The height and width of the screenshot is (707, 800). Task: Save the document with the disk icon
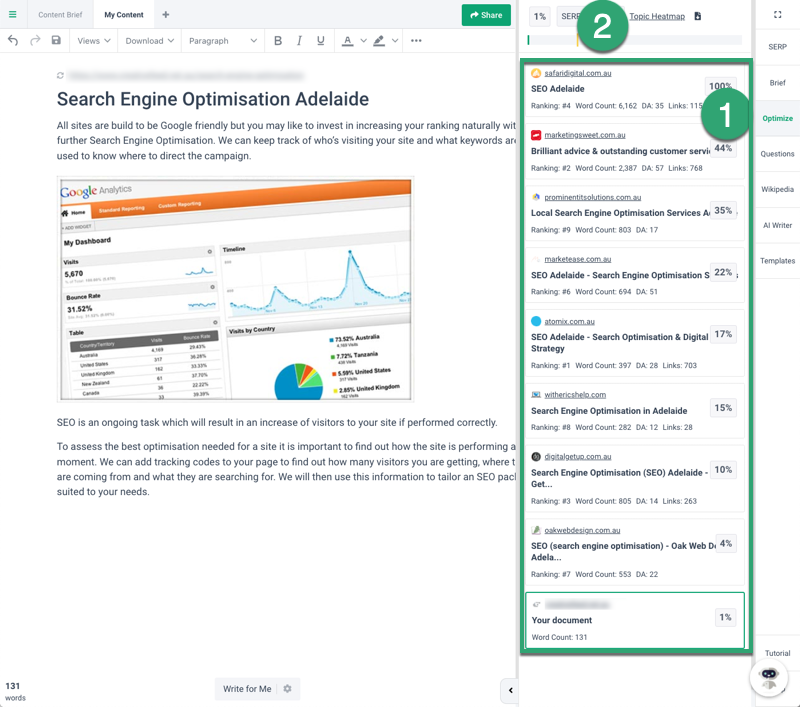pos(56,40)
